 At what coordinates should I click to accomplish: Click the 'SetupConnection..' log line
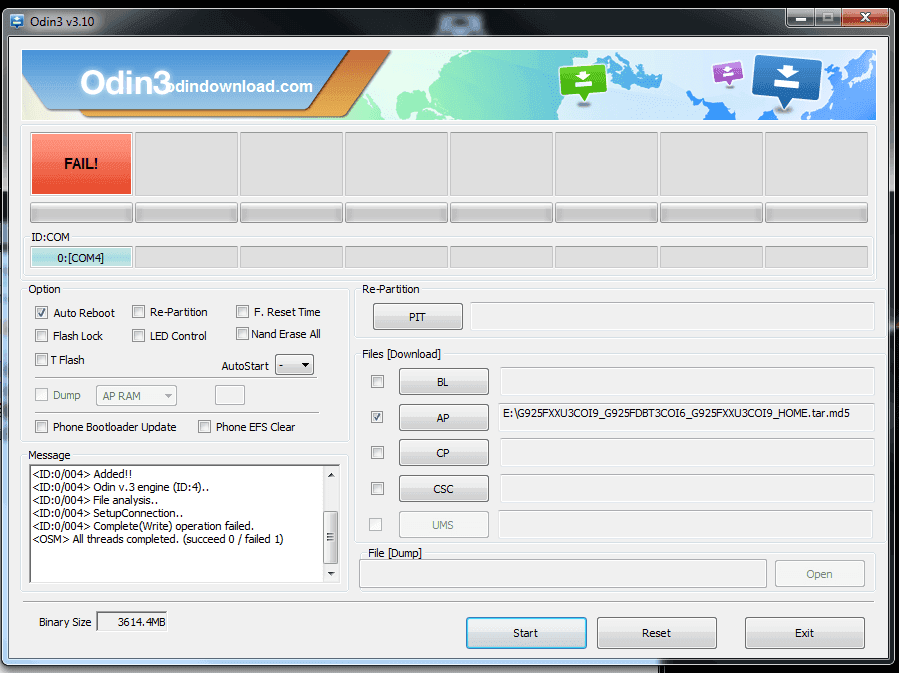point(108,513)
